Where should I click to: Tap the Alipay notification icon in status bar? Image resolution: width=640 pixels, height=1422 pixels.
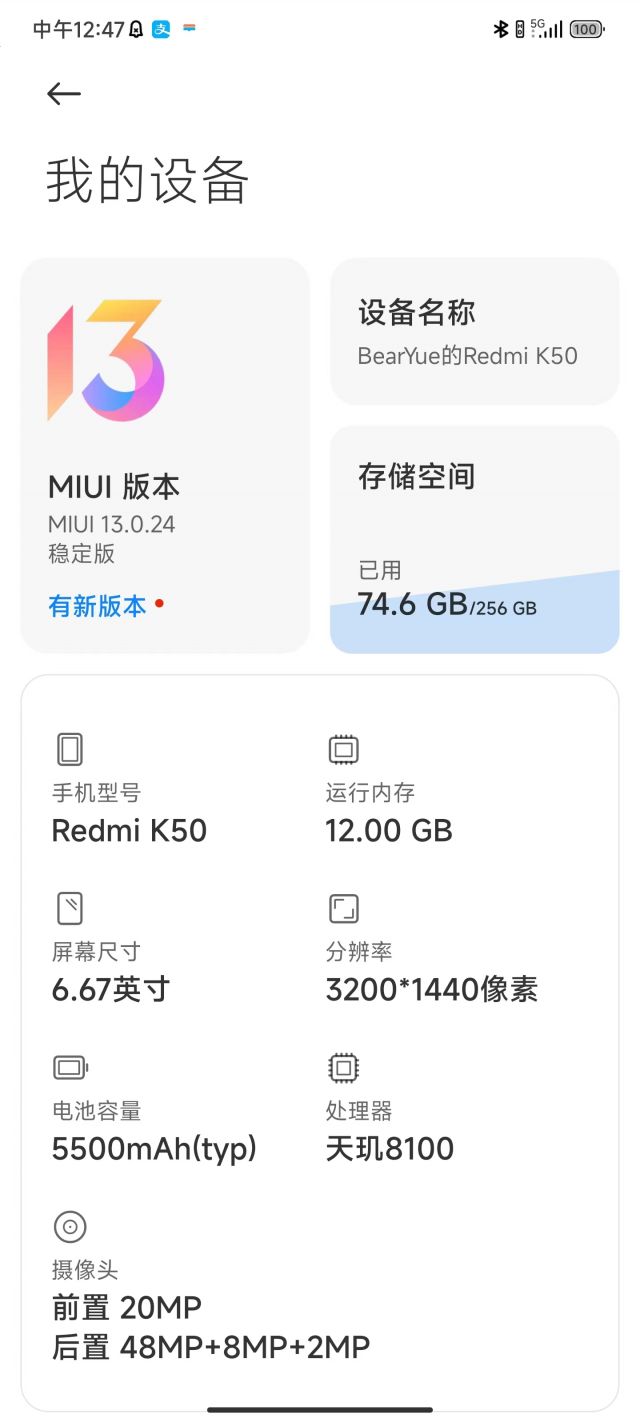click(x=162, y=29)
